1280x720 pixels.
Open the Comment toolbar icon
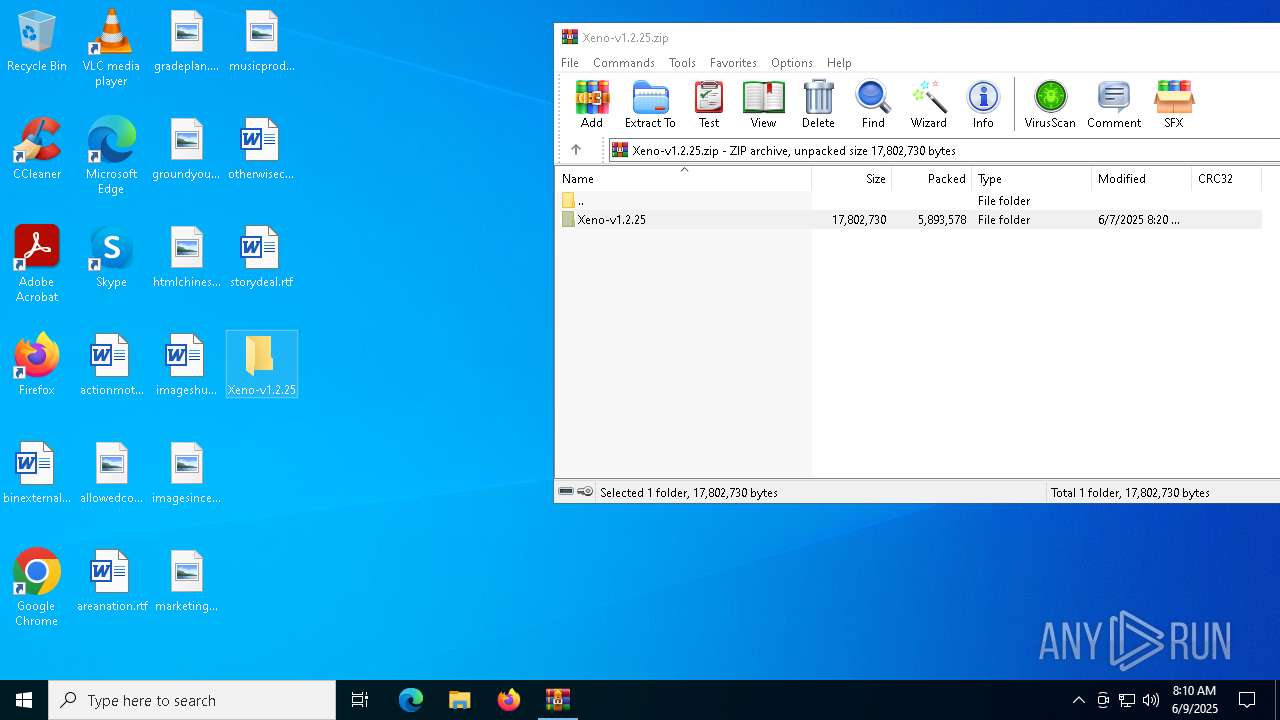[1114, 104]
